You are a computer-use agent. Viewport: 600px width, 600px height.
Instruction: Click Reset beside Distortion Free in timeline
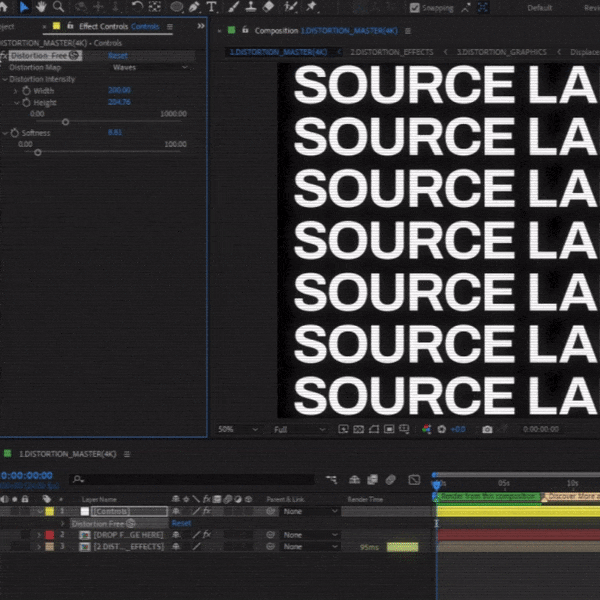point(181,523)
